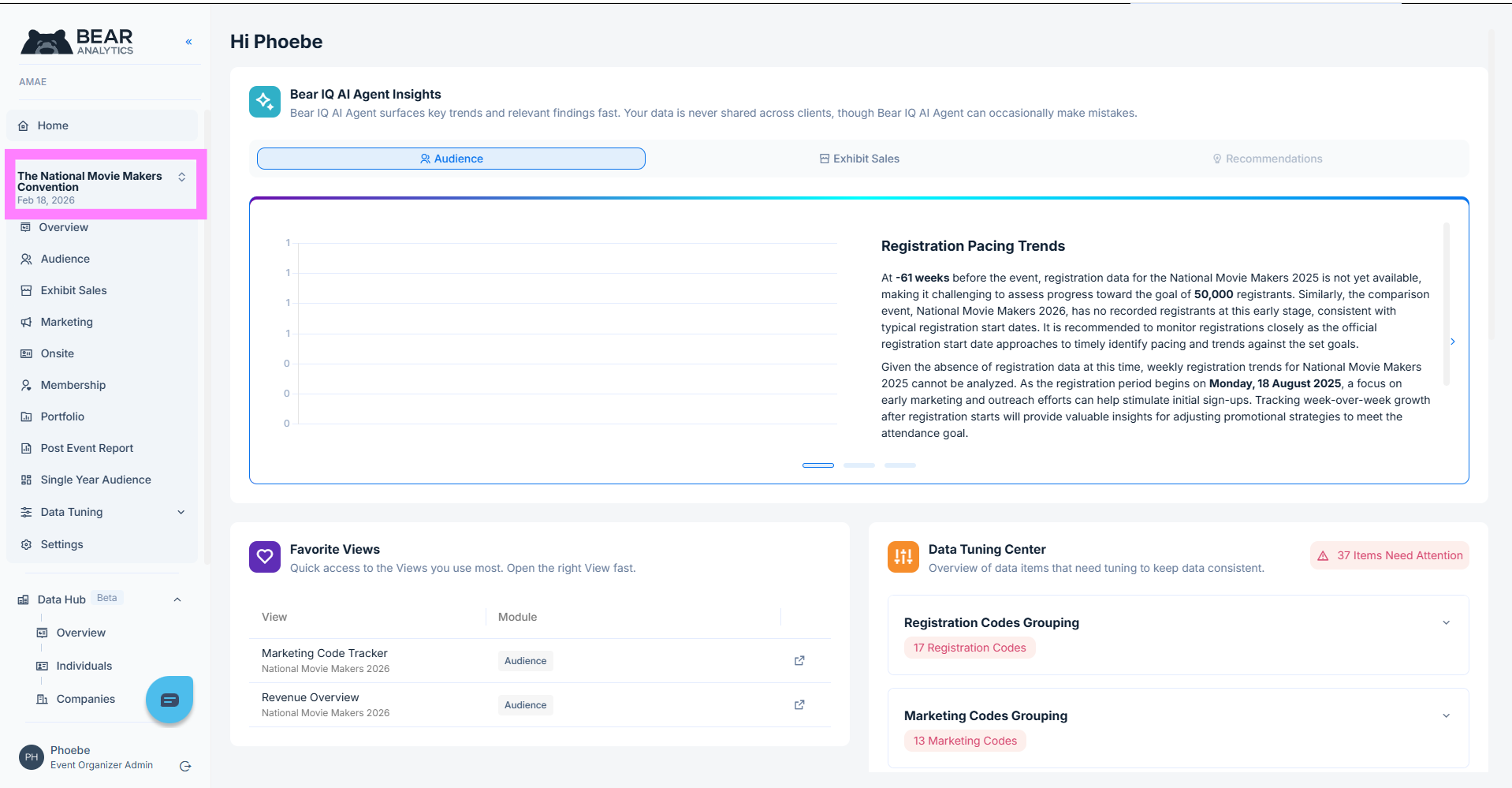Click the orange Data Tuning Center icon
The height and width of the screenshot is (788, 1512).
pyautogui.click(x=903, y=557)
